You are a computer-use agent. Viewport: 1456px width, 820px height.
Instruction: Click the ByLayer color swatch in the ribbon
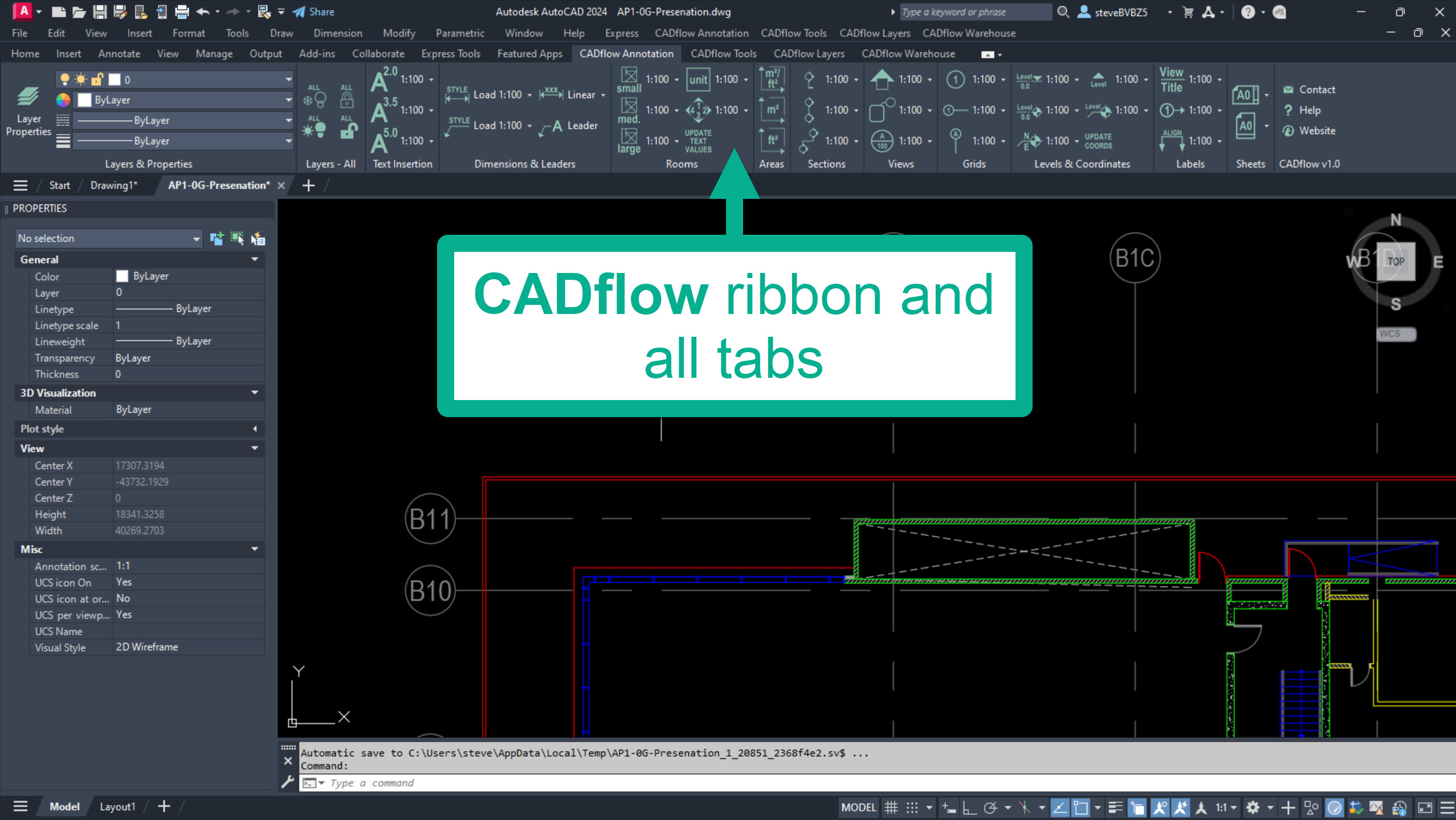tap(85, 100)
